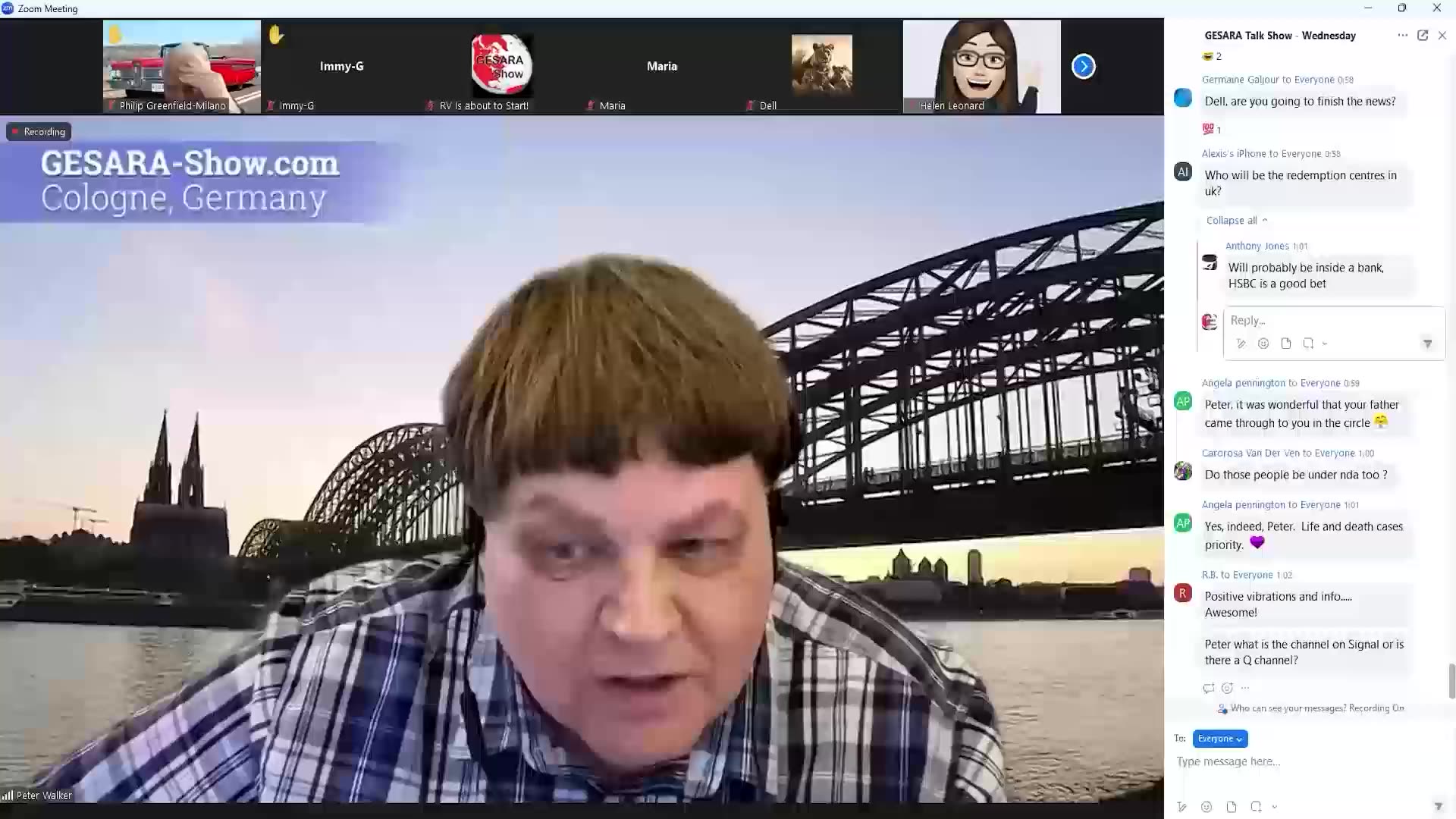Toggle the 100 reaction under Germaine's message
This screenshot has height=819, width=1456.
[x=1212, y=129]
